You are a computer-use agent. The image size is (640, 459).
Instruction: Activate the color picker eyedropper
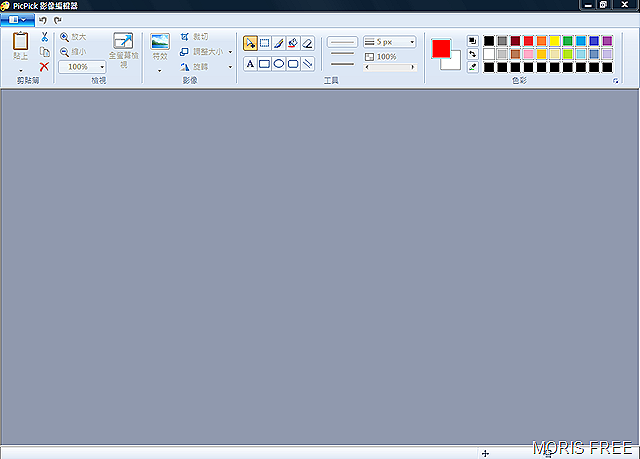pos(473,67)
